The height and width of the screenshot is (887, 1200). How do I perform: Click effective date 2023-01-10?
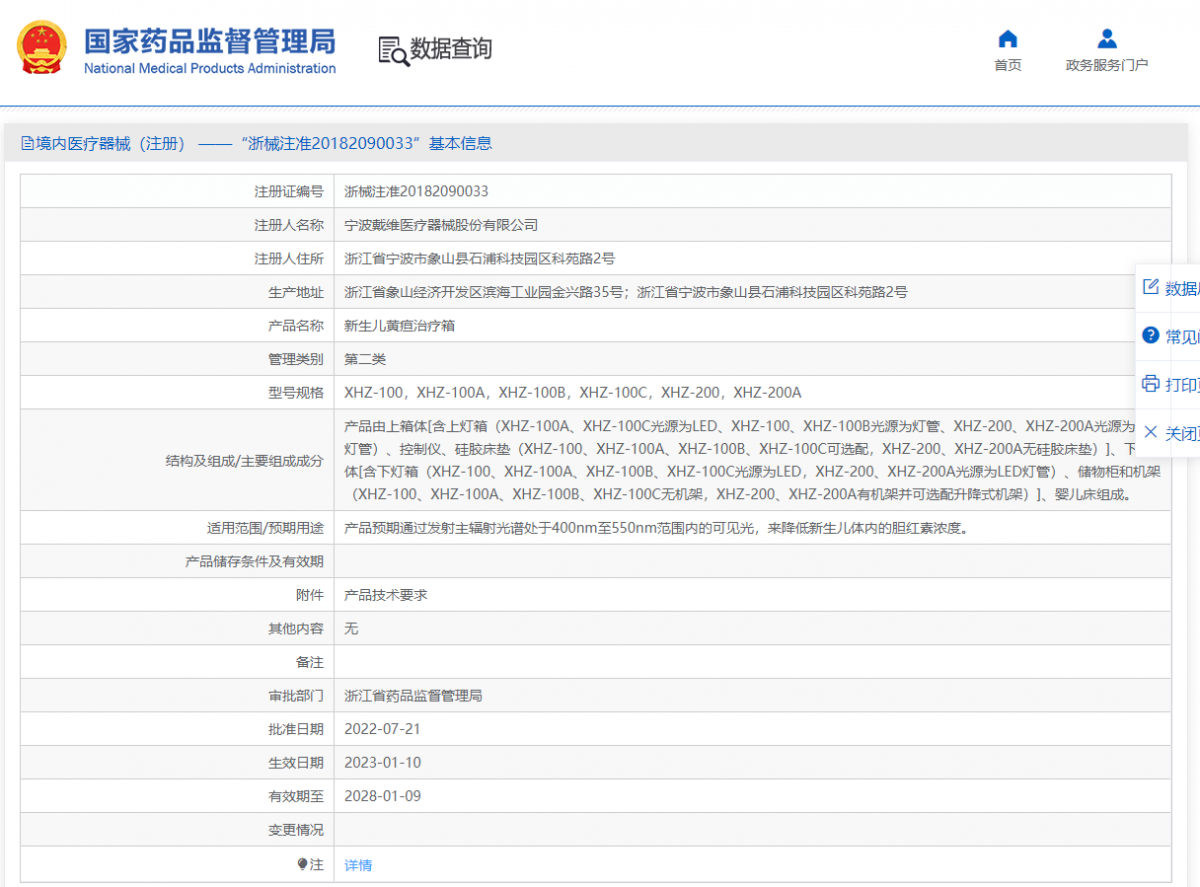point(383,762)
